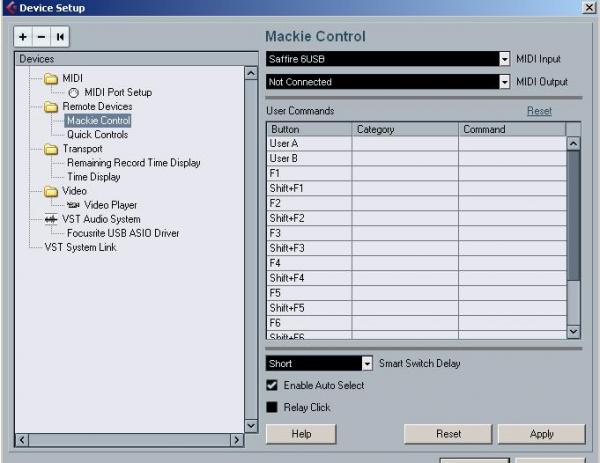The height and width of the screenshot is (463, 600).
Task: Click the Remote Devices folder icon
Action: pyautogui.click(x=51, y=106)
